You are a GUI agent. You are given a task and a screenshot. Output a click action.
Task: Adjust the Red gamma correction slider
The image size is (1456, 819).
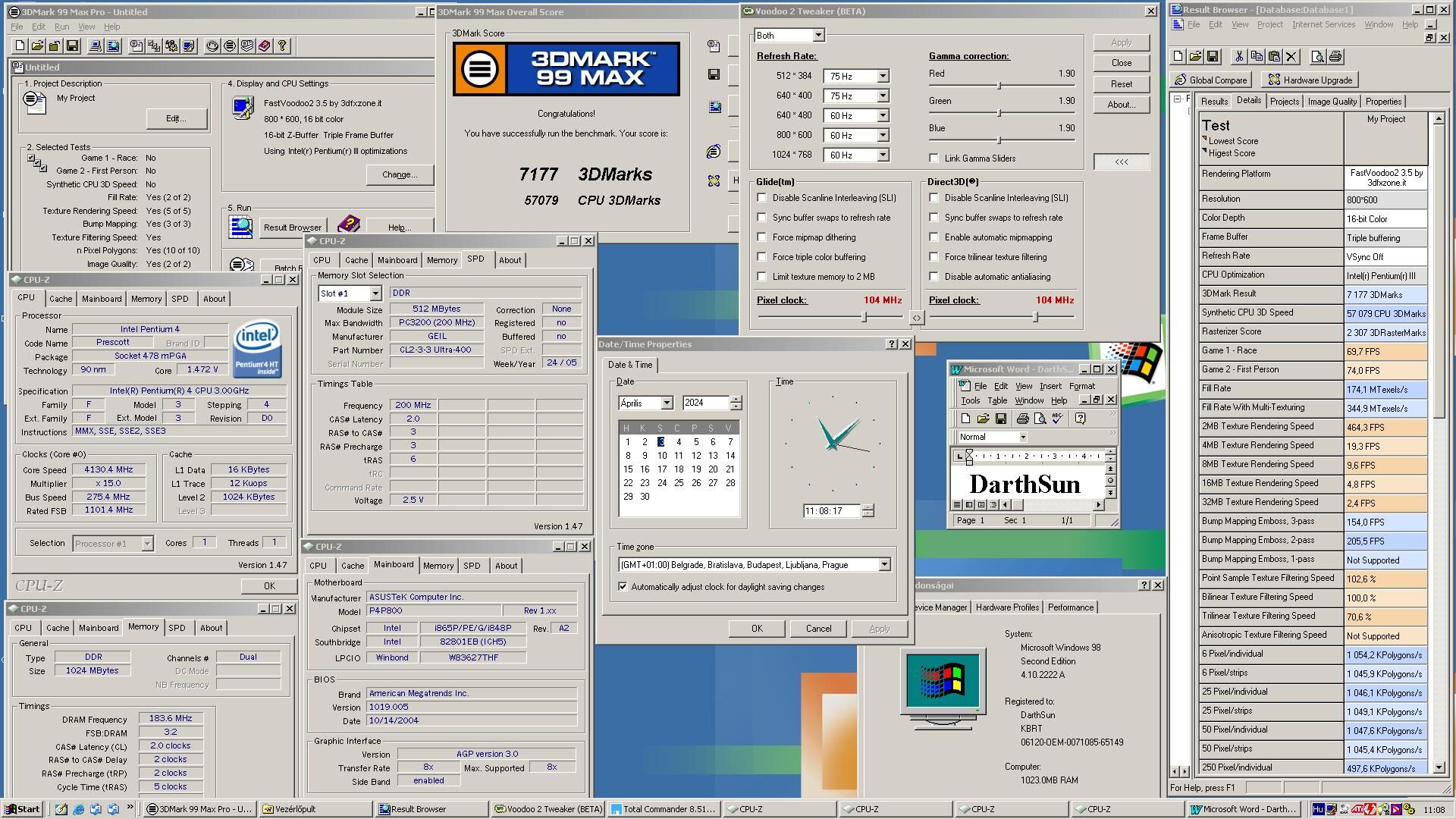point(999,86)
